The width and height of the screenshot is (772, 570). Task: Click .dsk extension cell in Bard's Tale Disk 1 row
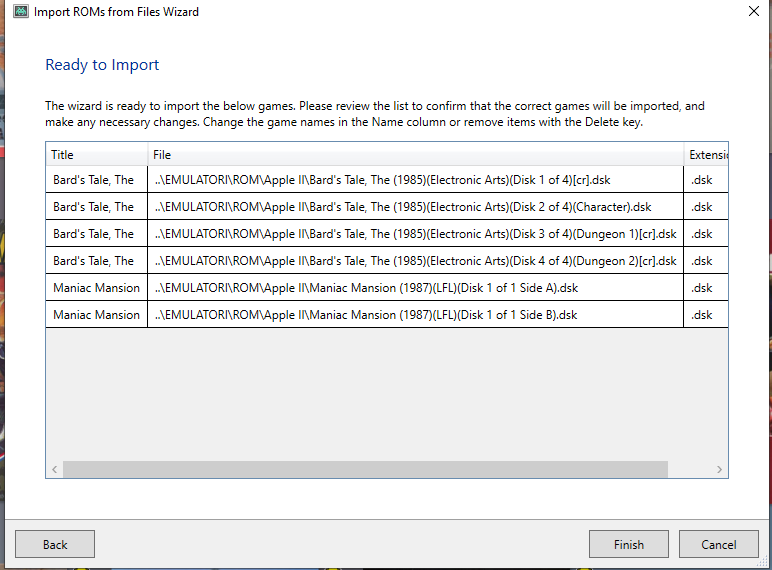pos(706,180)
